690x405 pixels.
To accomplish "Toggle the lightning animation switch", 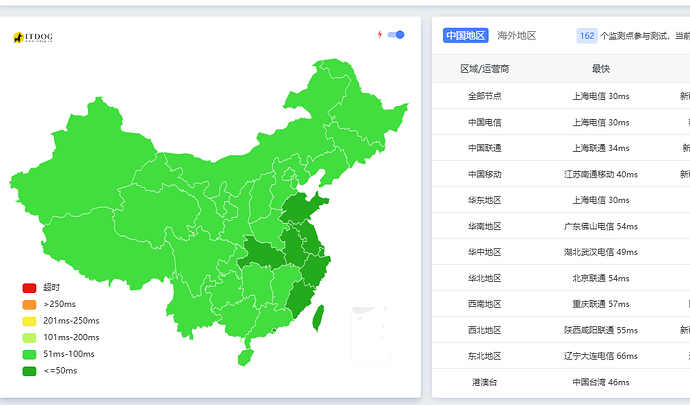I will [396, 35].
